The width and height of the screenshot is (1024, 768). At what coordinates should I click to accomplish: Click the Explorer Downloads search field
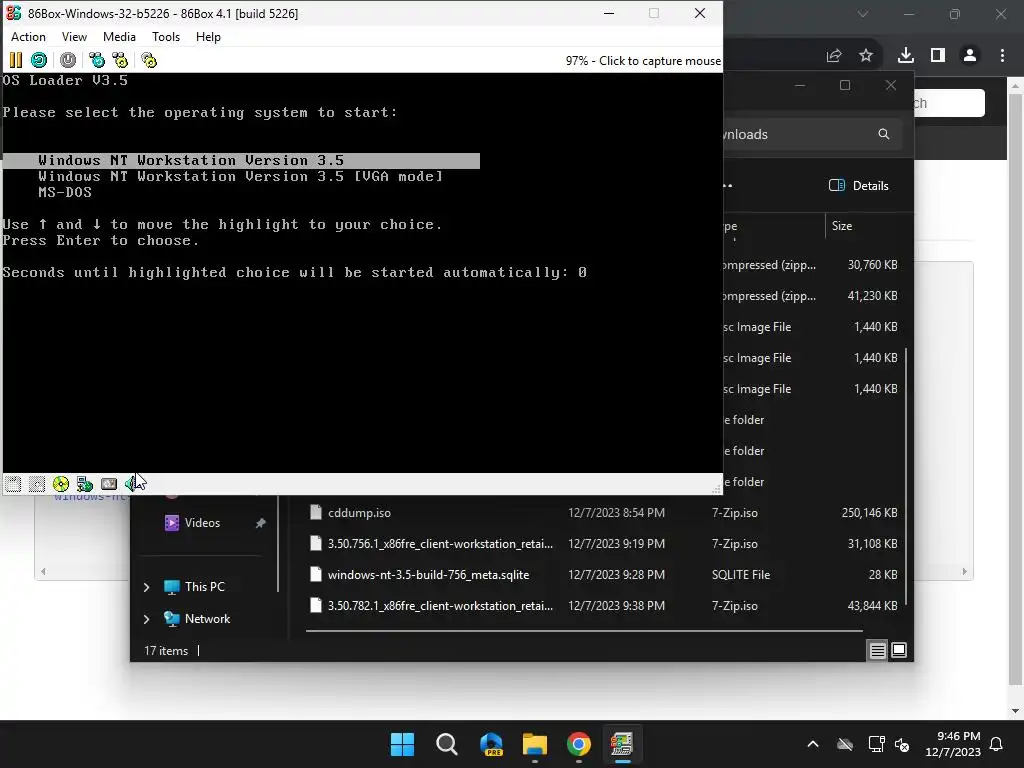813,134
